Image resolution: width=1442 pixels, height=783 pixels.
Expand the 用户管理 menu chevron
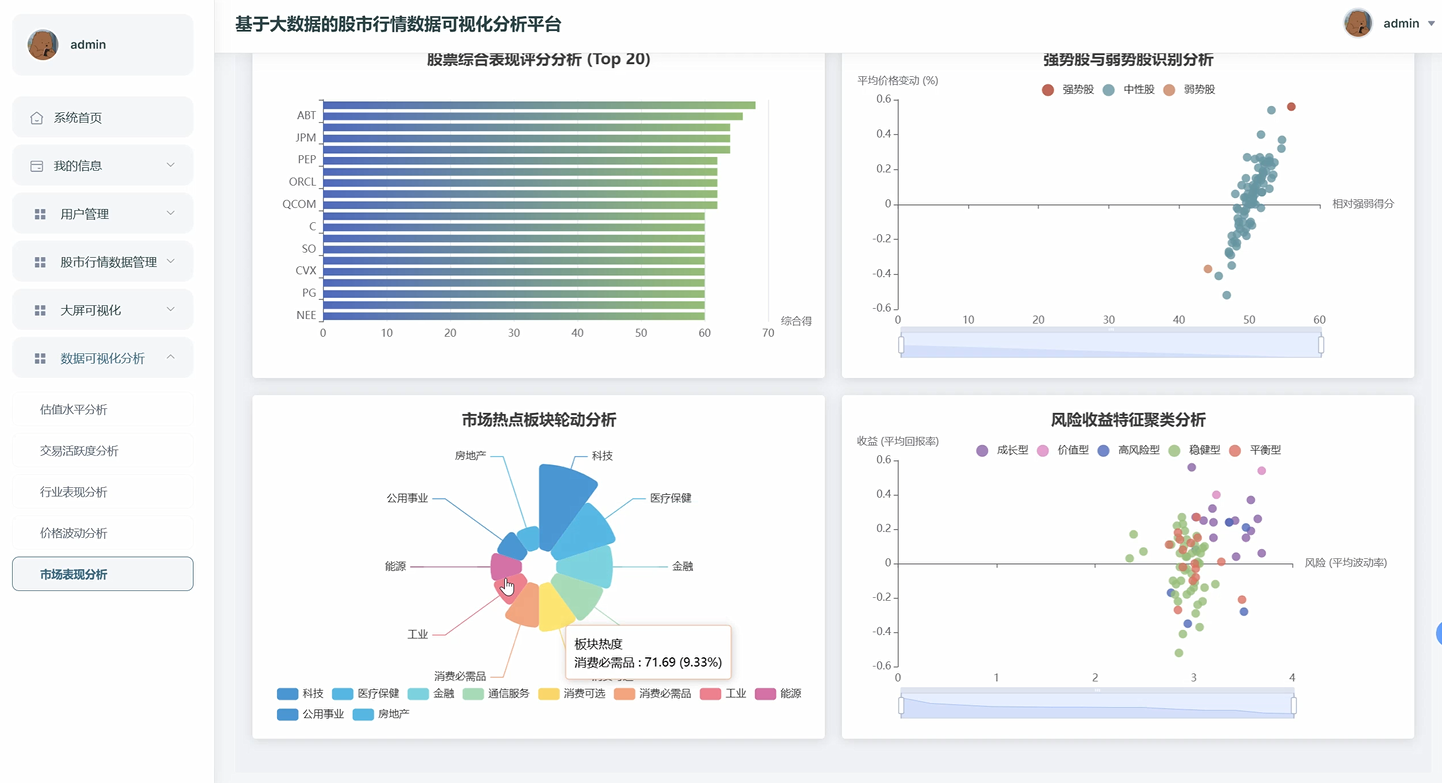tap(170, 213)
